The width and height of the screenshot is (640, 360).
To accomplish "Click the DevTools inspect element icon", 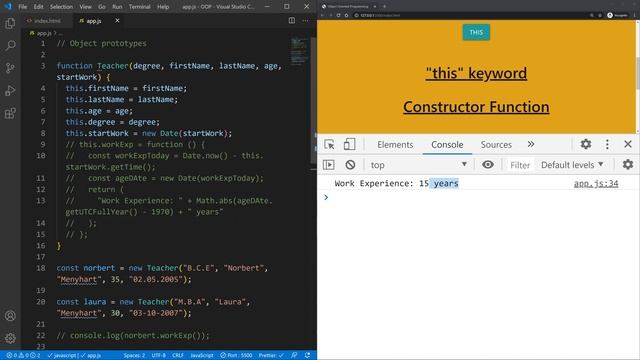I will pos(329,144).
